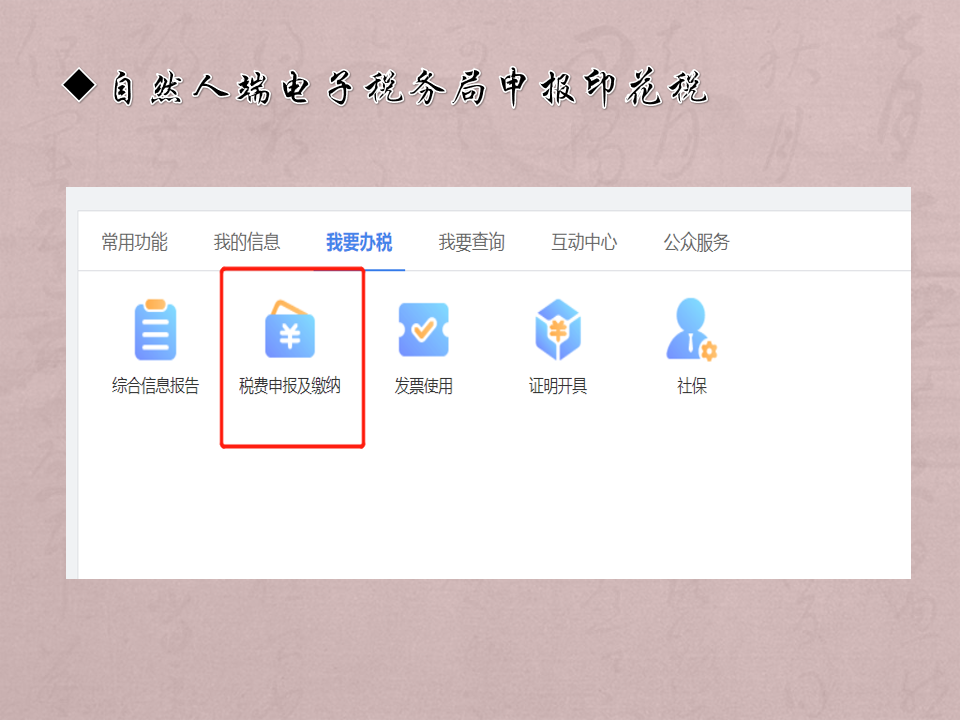Image resolution: width=960 pixels, height=720 pixels.
Task: Go to the 我要查询 tab
Action: click(471, 242)
